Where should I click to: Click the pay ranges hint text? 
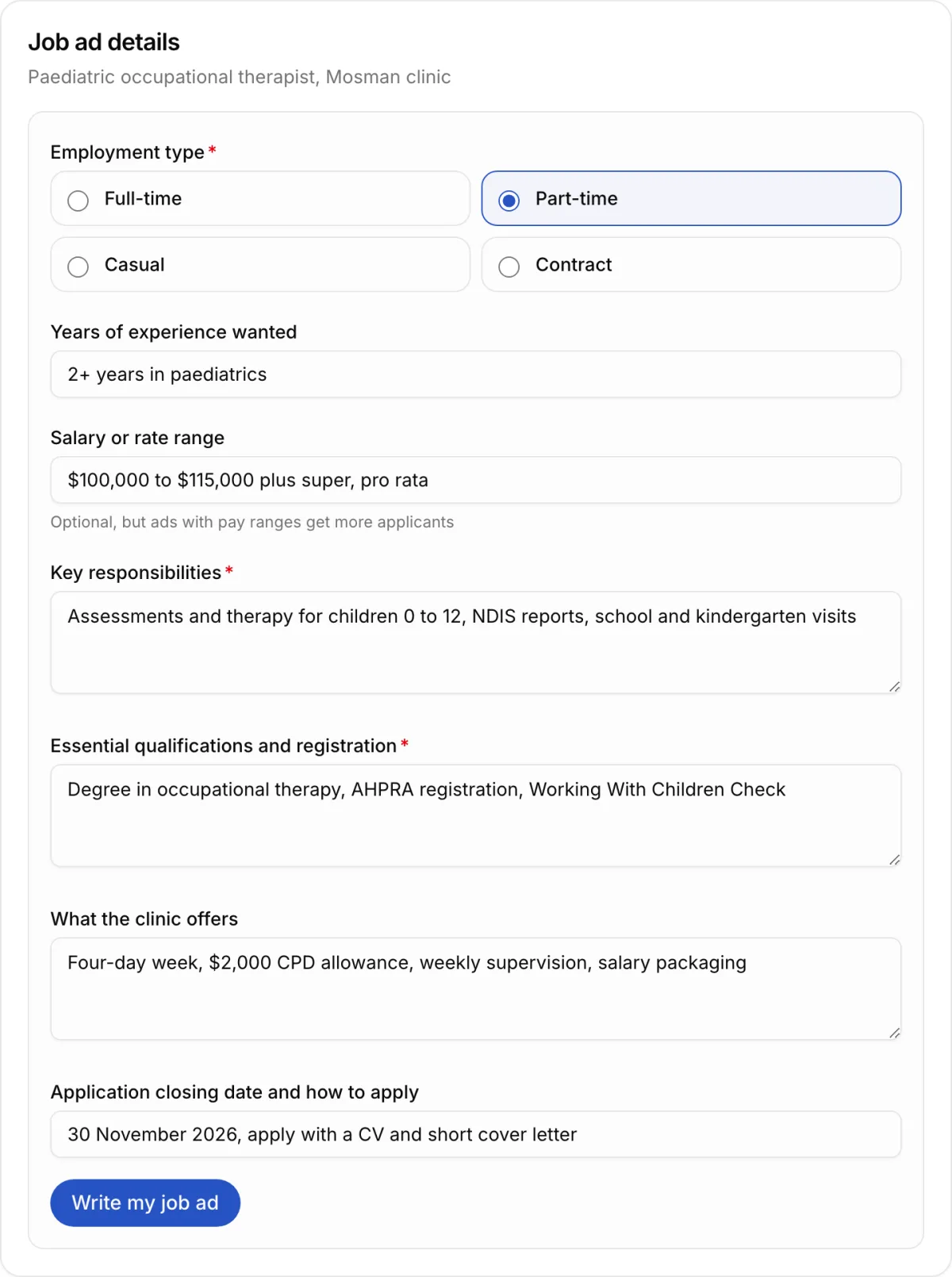tap(252, 522)
